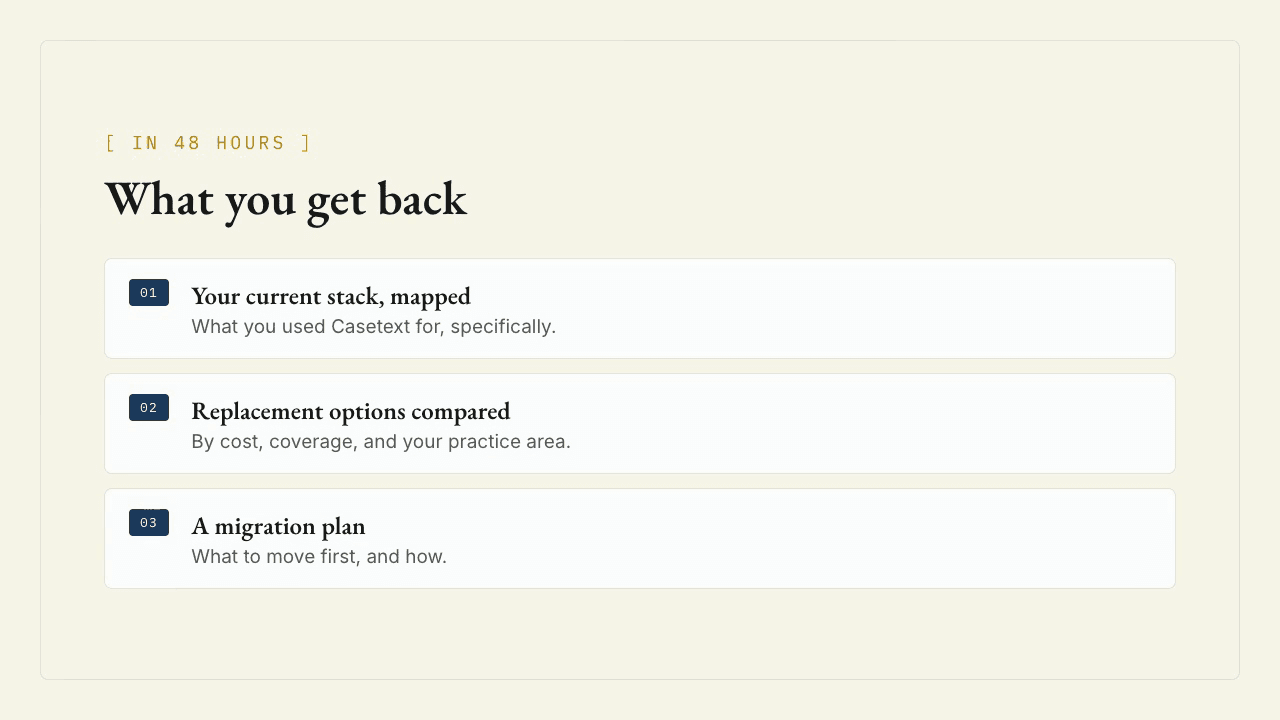Click the 'By cost, coverage' description line
Viewport: 1280px width, 720px height.
pos(381,442)
